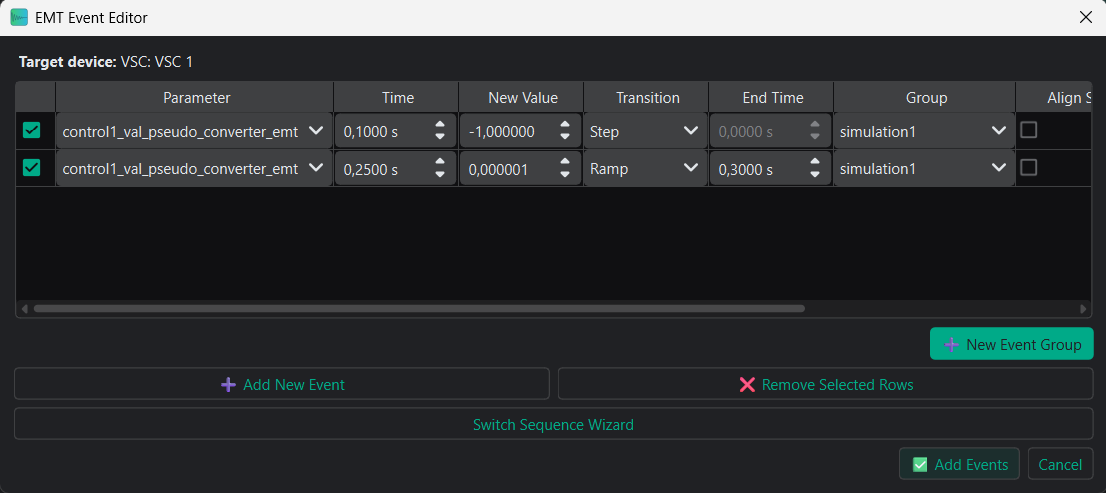Click the EMT Event Editor app icon
Image resolution: width=1106 pixels, height=493 pixels.
point(19,18)
